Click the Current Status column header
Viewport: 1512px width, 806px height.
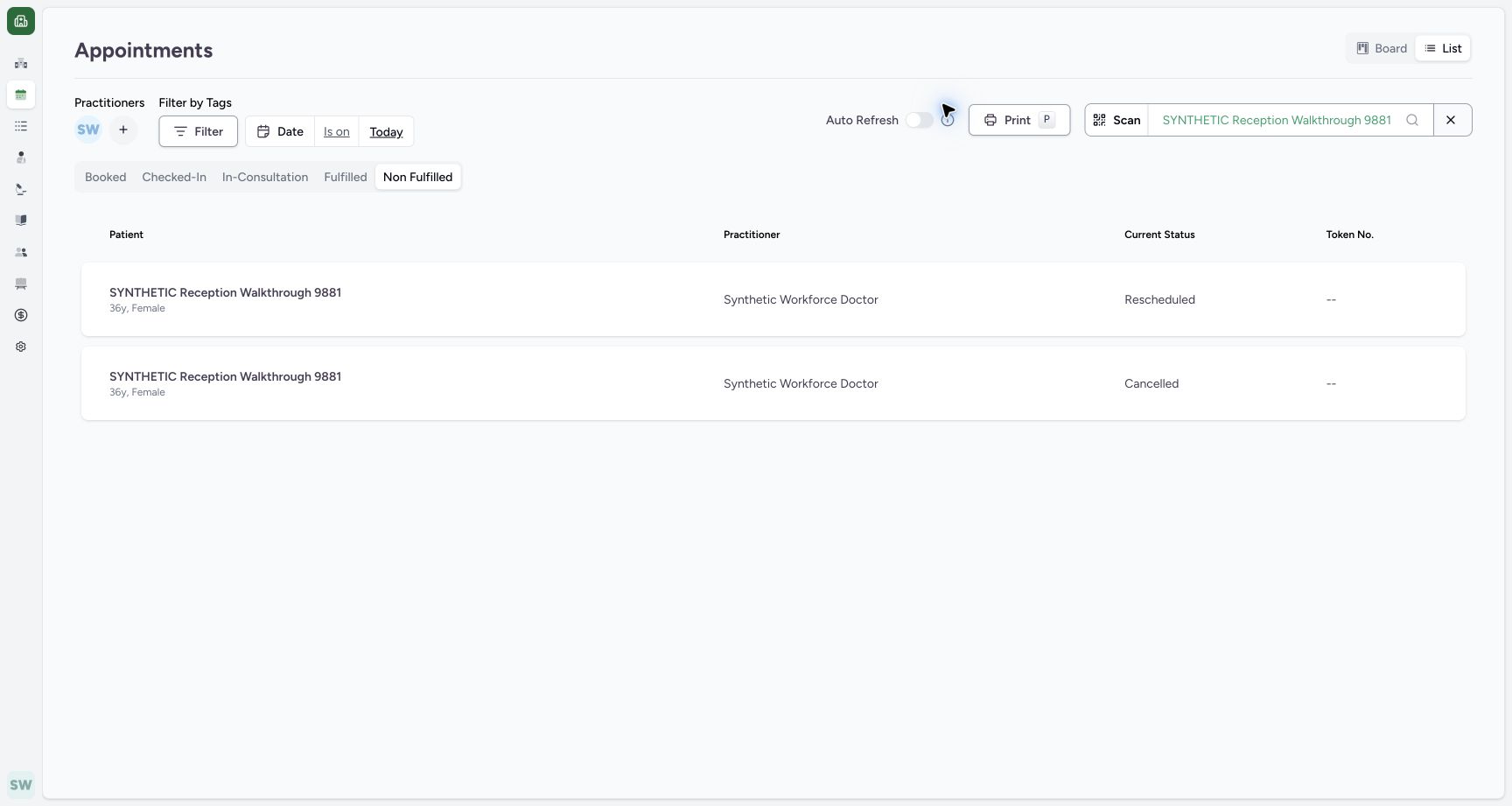pyautogui.click(x=1159, y=235)
